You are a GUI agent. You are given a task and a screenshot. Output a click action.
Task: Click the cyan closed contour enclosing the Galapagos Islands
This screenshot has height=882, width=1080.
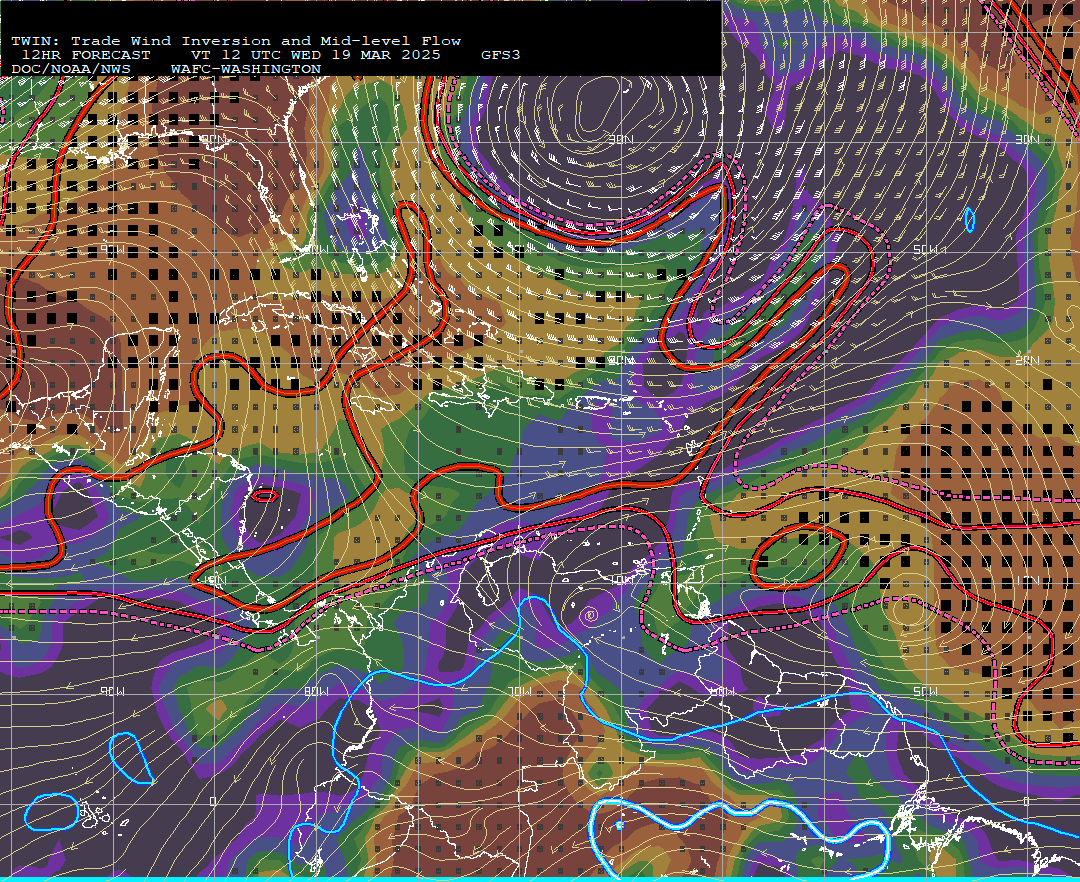point(52,812)
